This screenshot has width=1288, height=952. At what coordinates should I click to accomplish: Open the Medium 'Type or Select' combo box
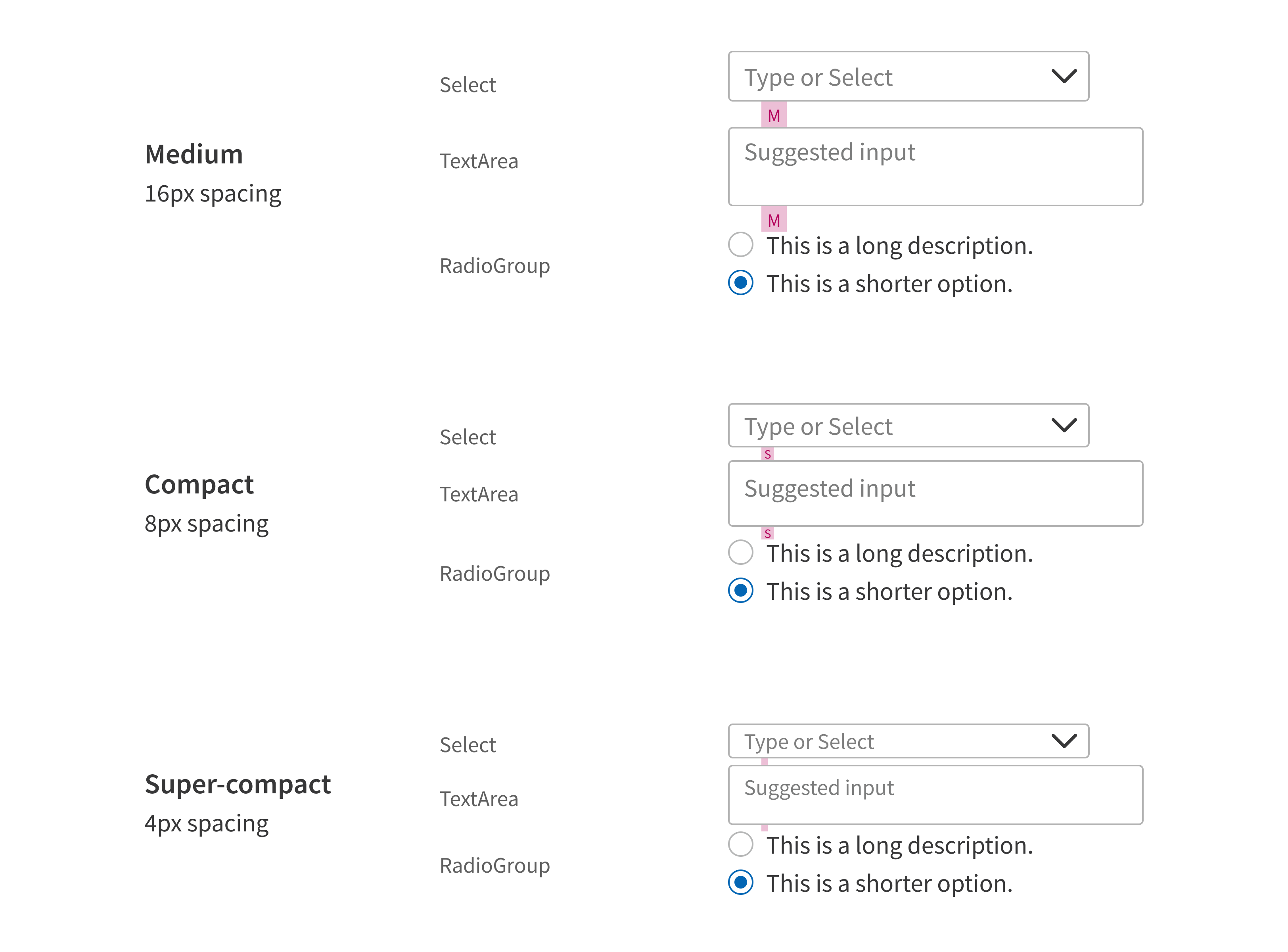point(908,76)
